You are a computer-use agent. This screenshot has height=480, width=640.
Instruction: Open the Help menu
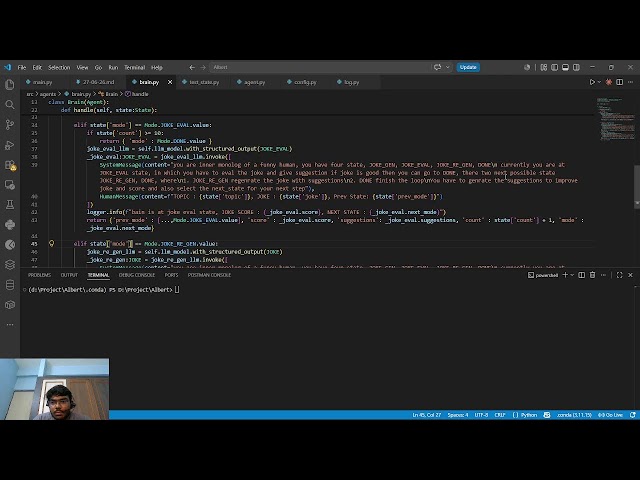click(157, 67)
